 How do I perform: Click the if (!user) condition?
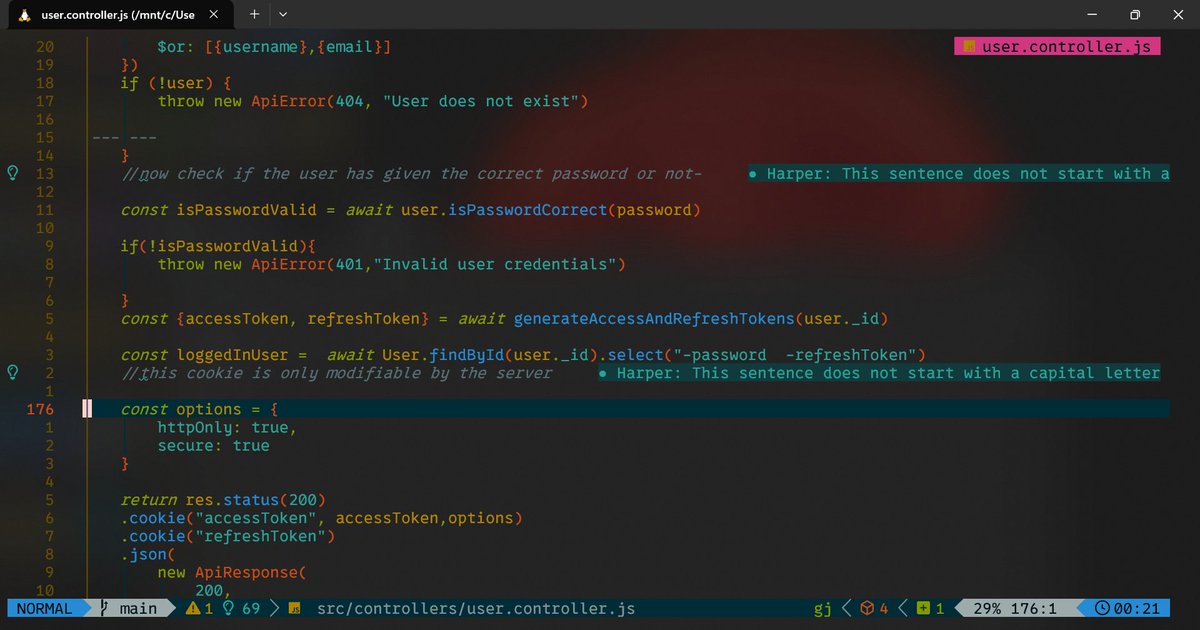click(176, 83)
